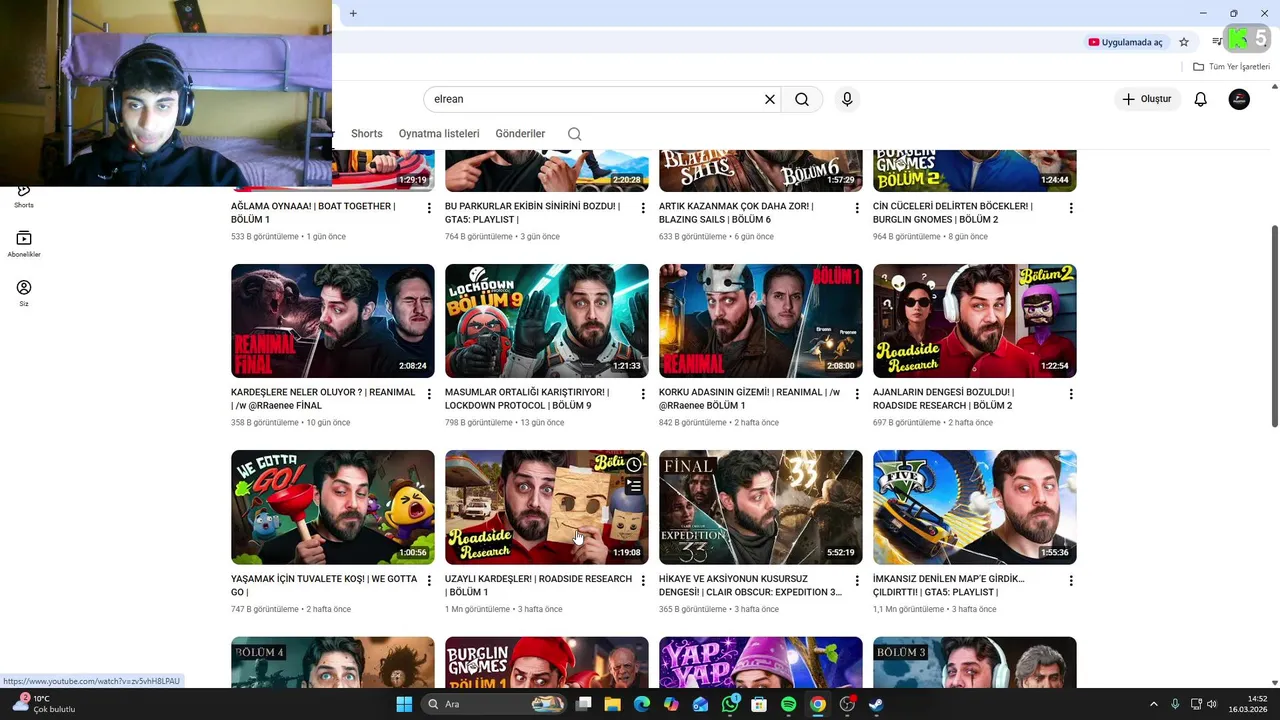The image size is (1280, 720).
Task: Switch to the Shorts channel tab
Action: pyautogui.click(x=366, y=134)
